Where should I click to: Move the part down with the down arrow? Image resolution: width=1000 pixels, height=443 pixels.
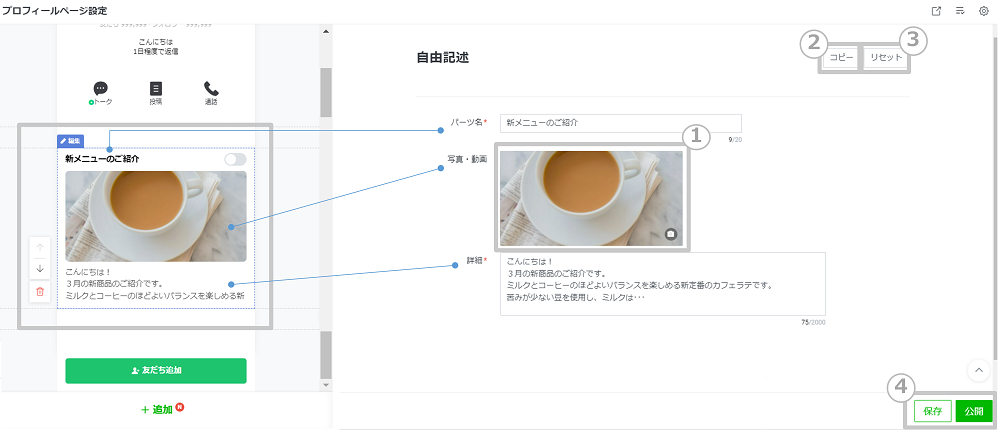pyautogui.click(x=40, y=268)
